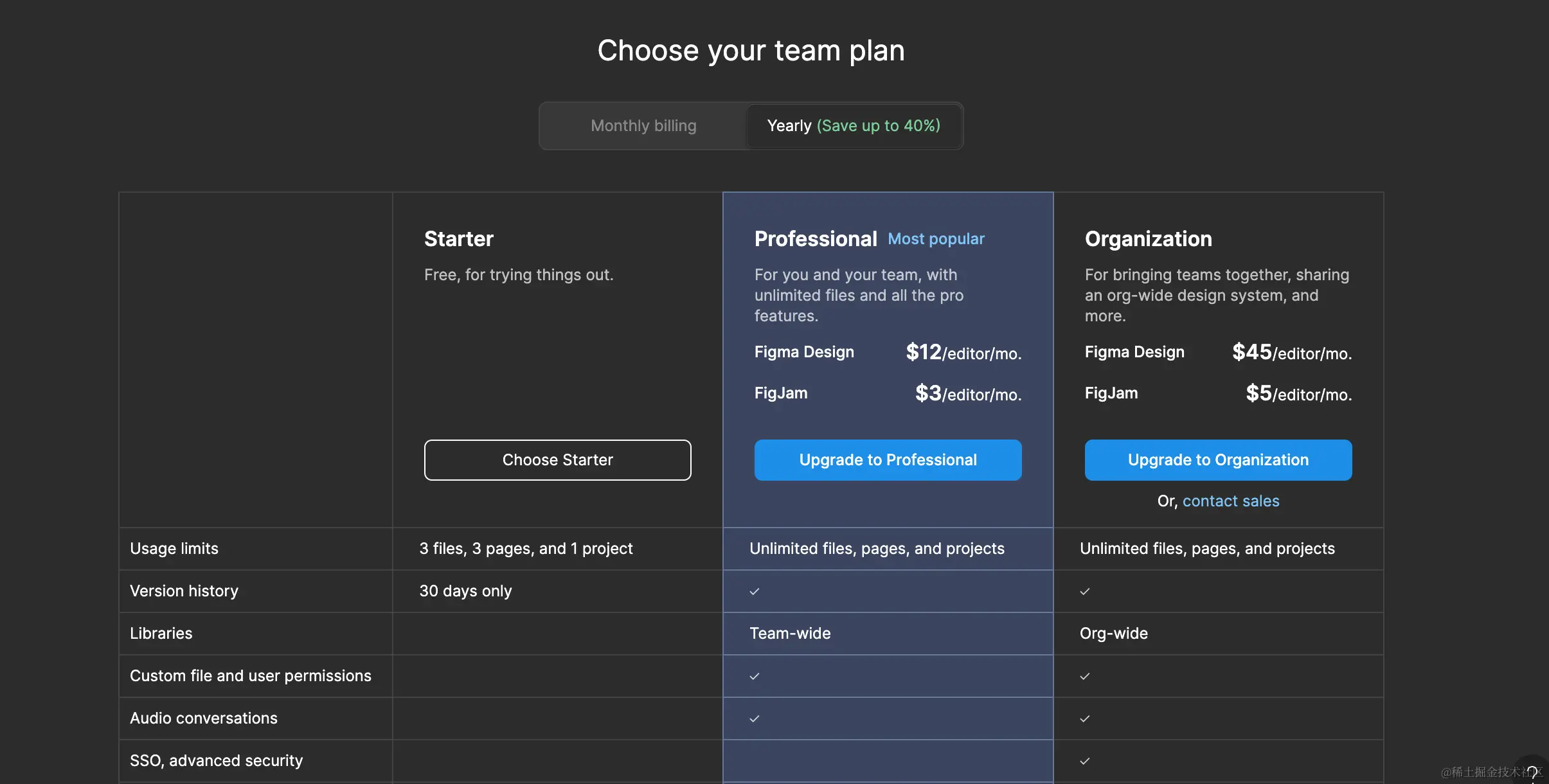This screenshot has width=1549, height=784.
Task: Switch to Monthly billing
Action: point(643,126)
